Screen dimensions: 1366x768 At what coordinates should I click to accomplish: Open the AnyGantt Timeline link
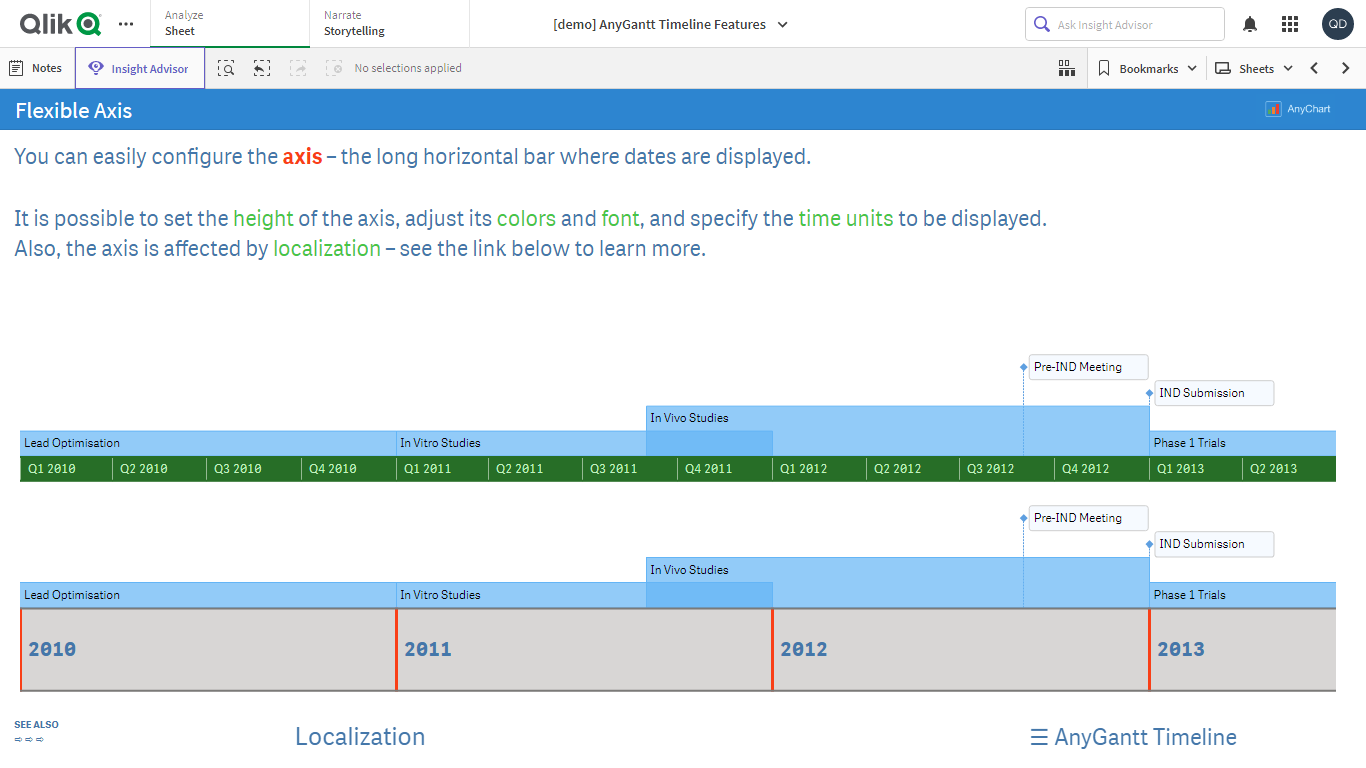pos(1133,737)
